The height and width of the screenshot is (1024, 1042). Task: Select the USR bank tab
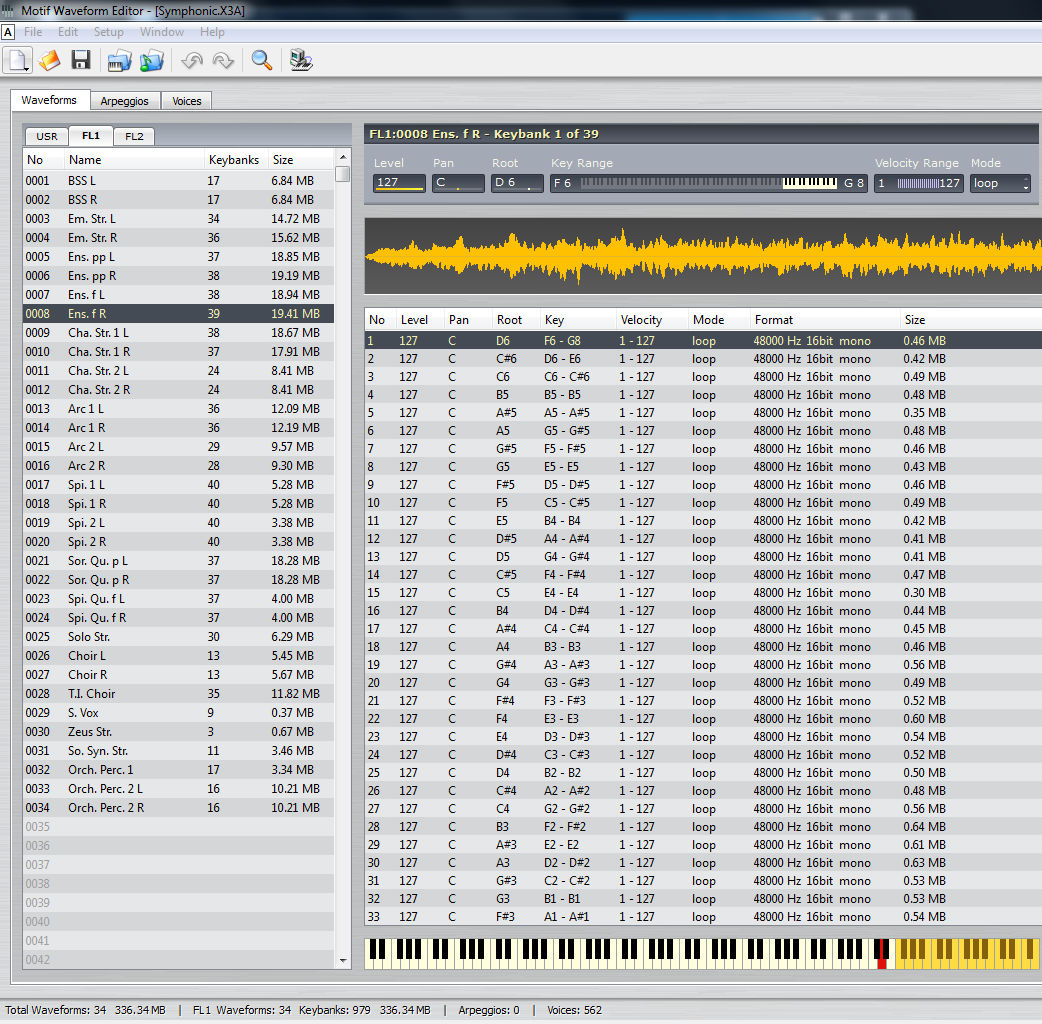click(47, 136)
